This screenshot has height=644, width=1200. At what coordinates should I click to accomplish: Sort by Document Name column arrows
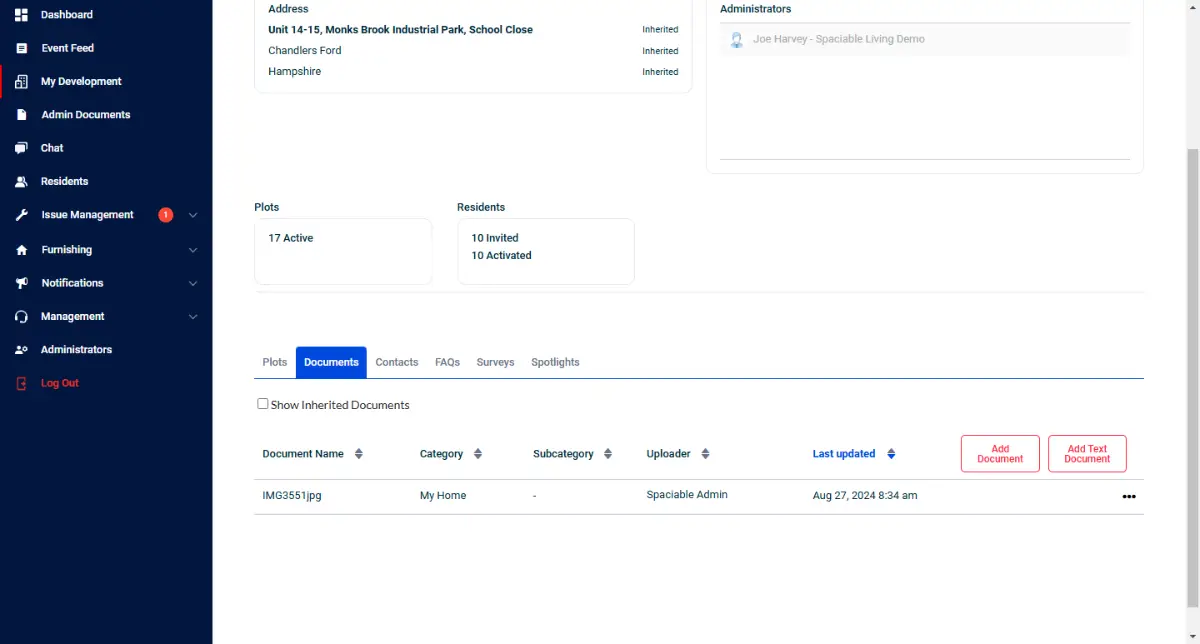(x=359, y=454)
